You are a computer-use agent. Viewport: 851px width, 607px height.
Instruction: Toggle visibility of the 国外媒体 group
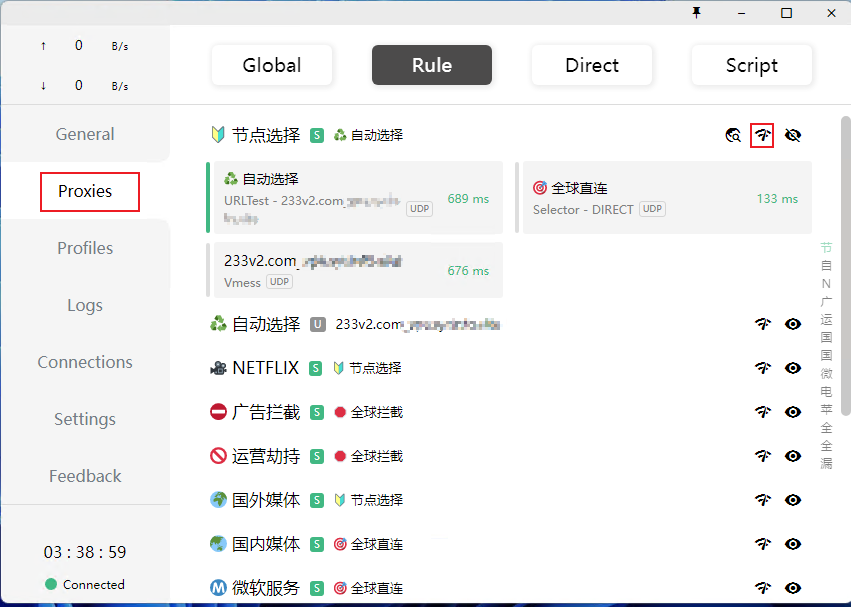(x=793, y=499)
